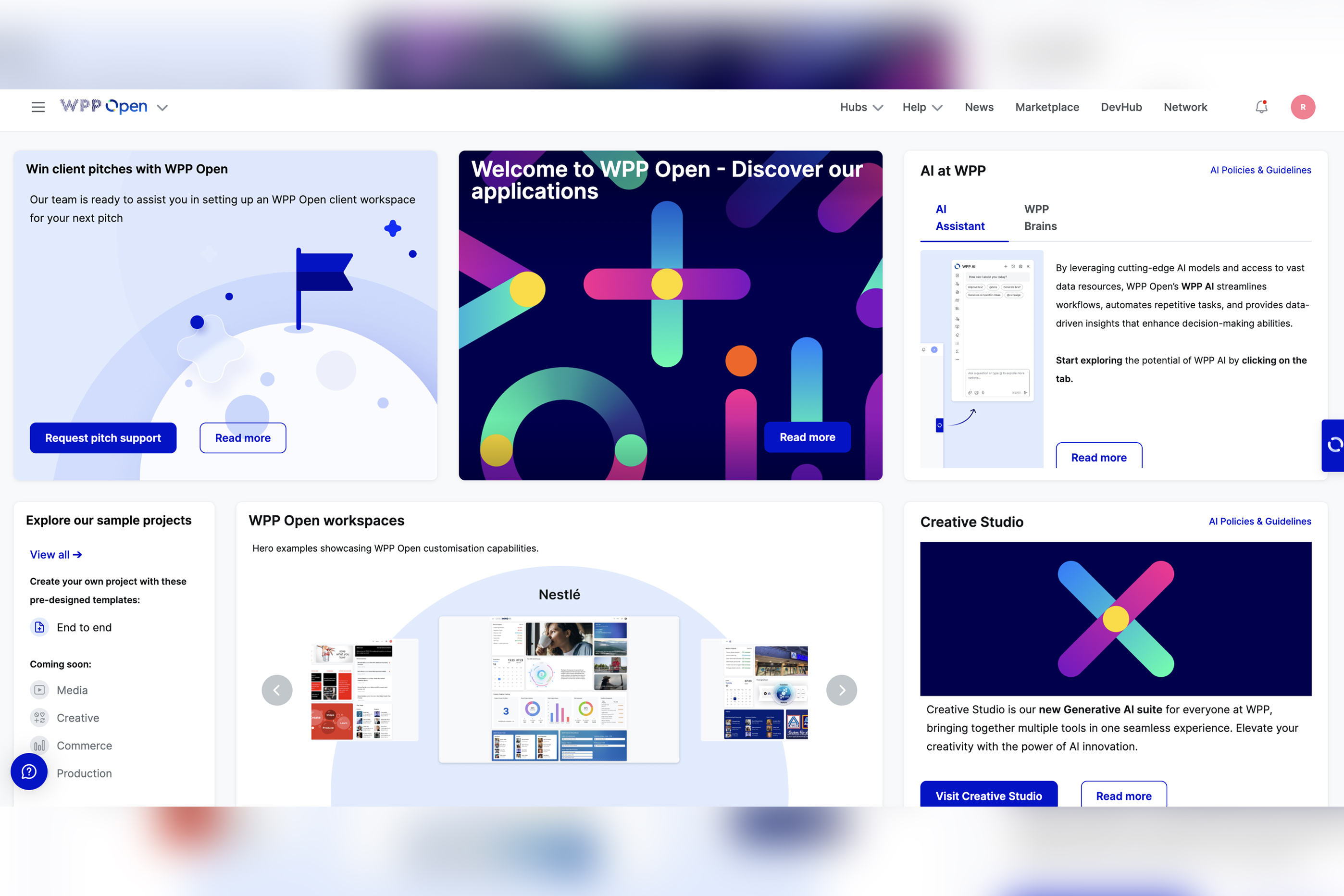This screenshot has width=1344, height=896.
Task: Click the notification bell icon
Action: (x=1261, y=107)
